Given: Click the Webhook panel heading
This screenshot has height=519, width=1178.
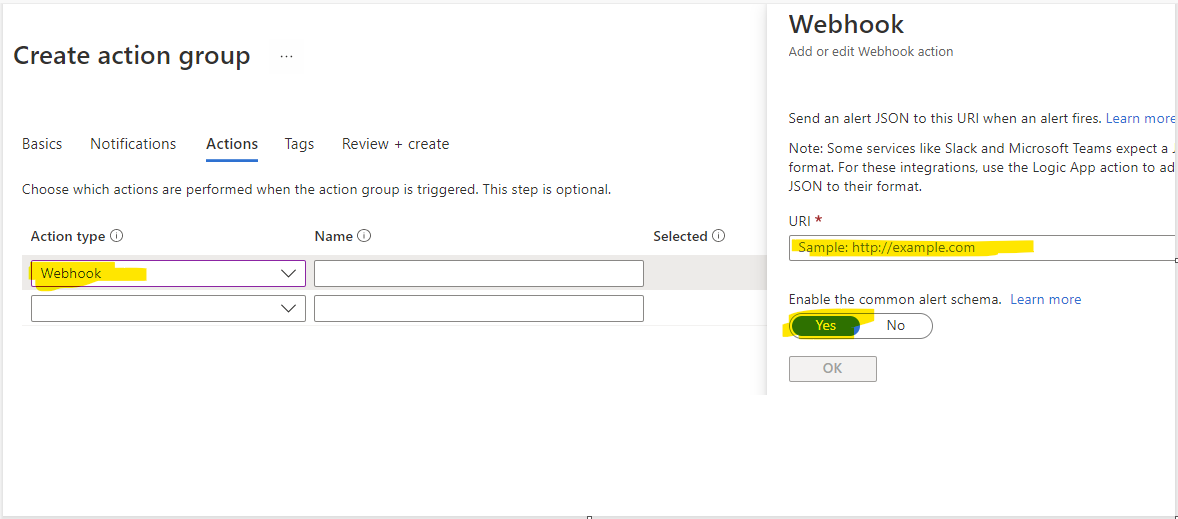Looking at the screenshot, I should (x=846, y=25).
